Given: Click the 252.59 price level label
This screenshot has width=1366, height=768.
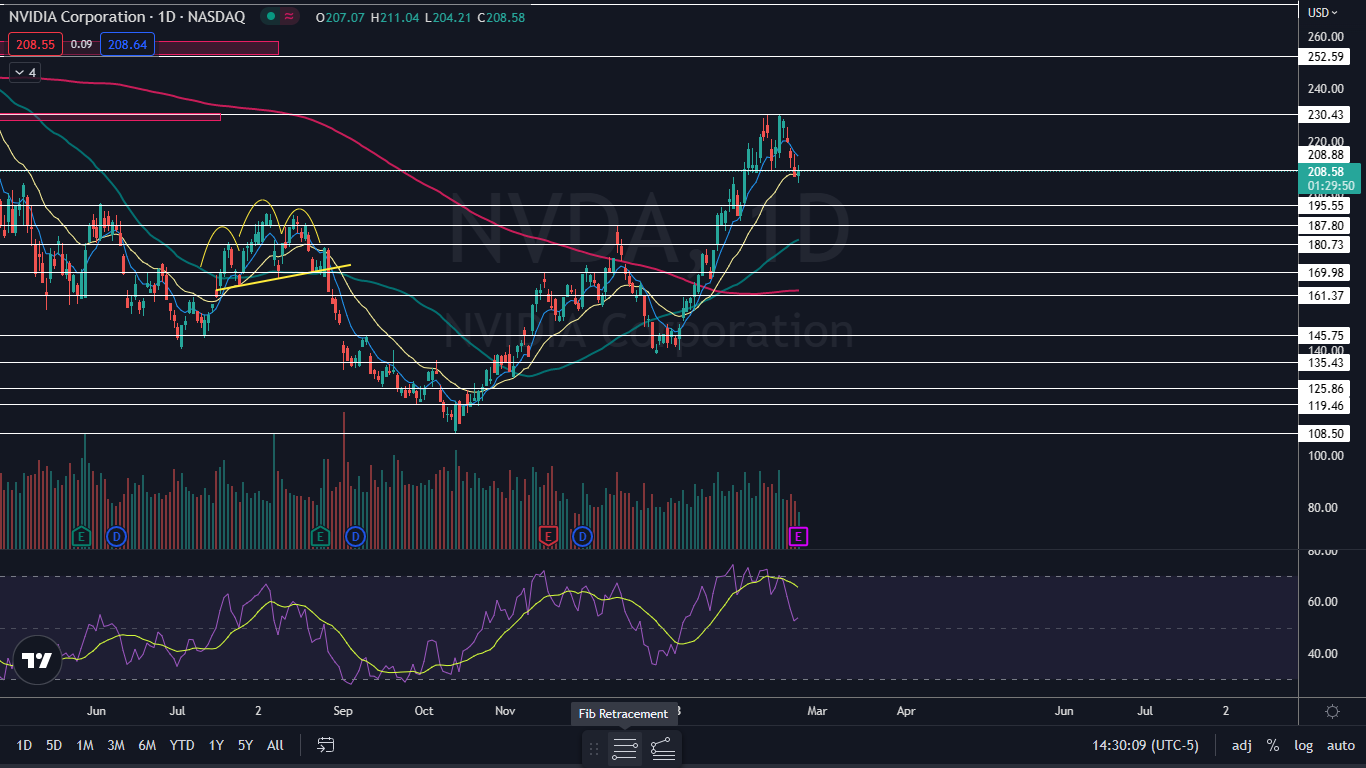Looking at the screenshot, I should 1326,57.
